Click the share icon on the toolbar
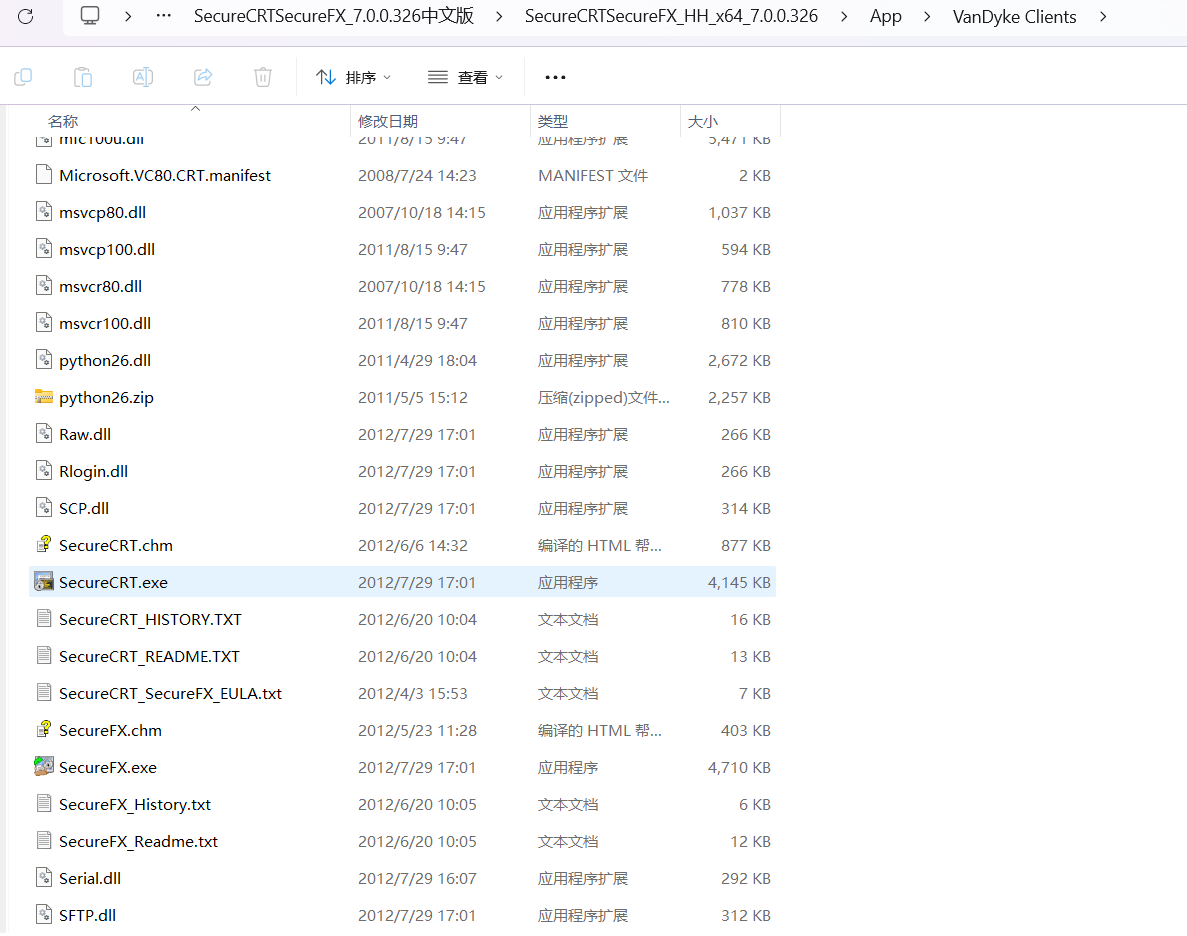This screenshot has height=936, width=1187. point(203,77)
